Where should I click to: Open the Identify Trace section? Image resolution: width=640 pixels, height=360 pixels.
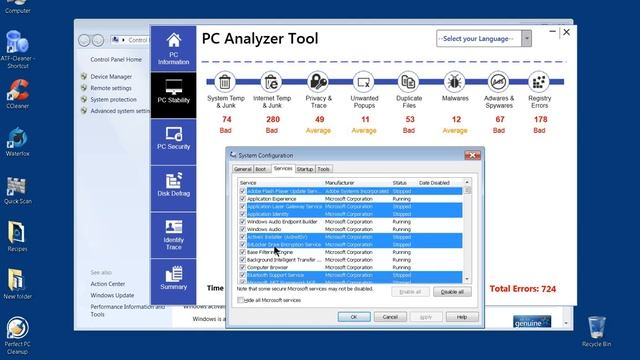pyautogui.click(x=173, y=235)
